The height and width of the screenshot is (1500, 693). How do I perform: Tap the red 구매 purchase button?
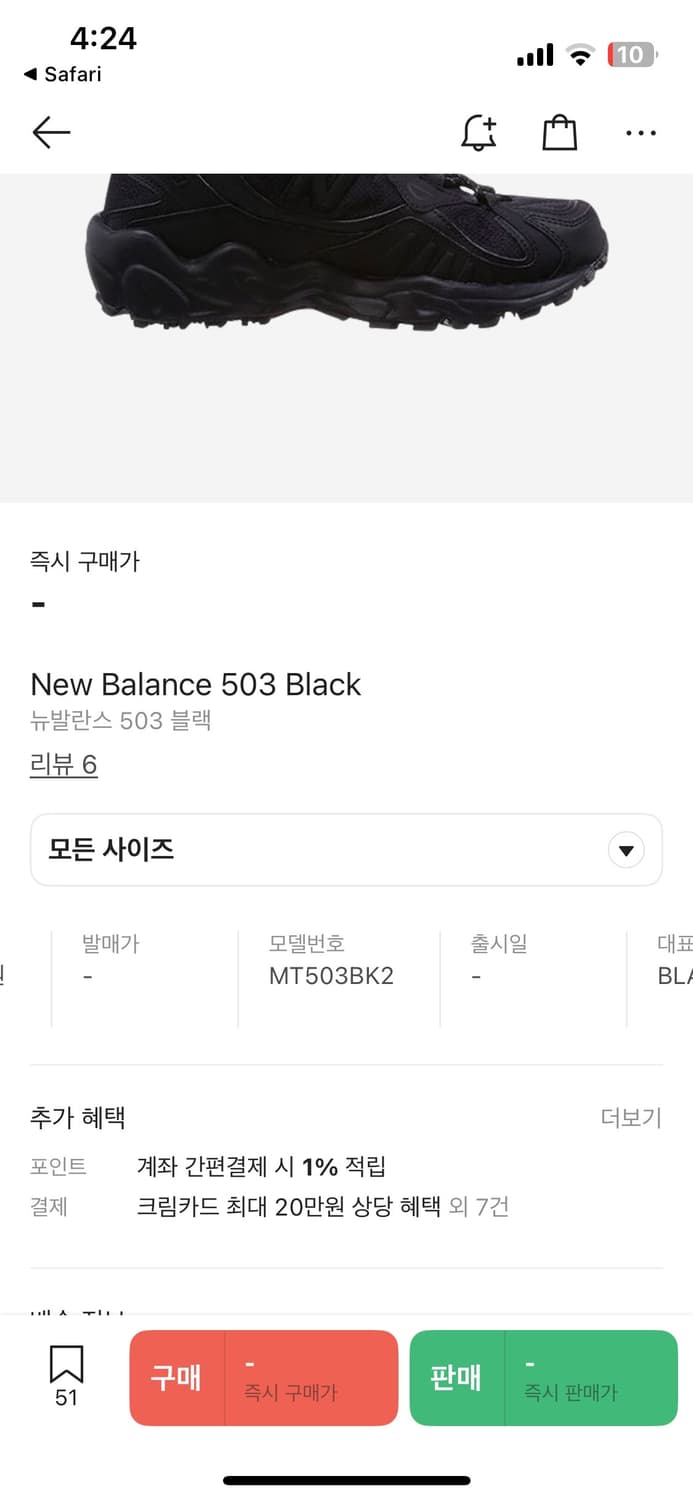(263, 1377)
